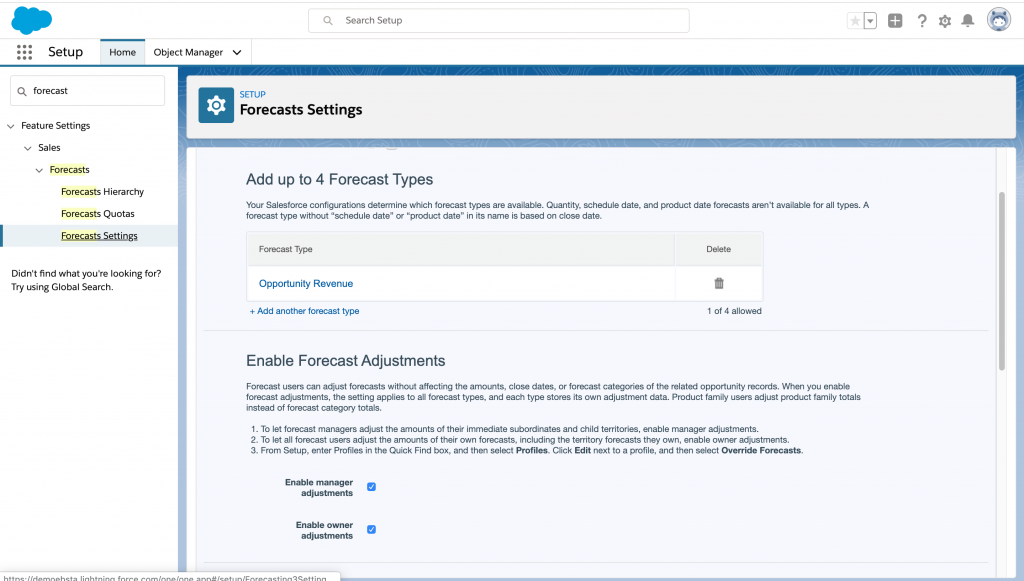The image size is (1024, 581).
Task: Uncheck Enable owner adjustments
Action: point(371,529)
